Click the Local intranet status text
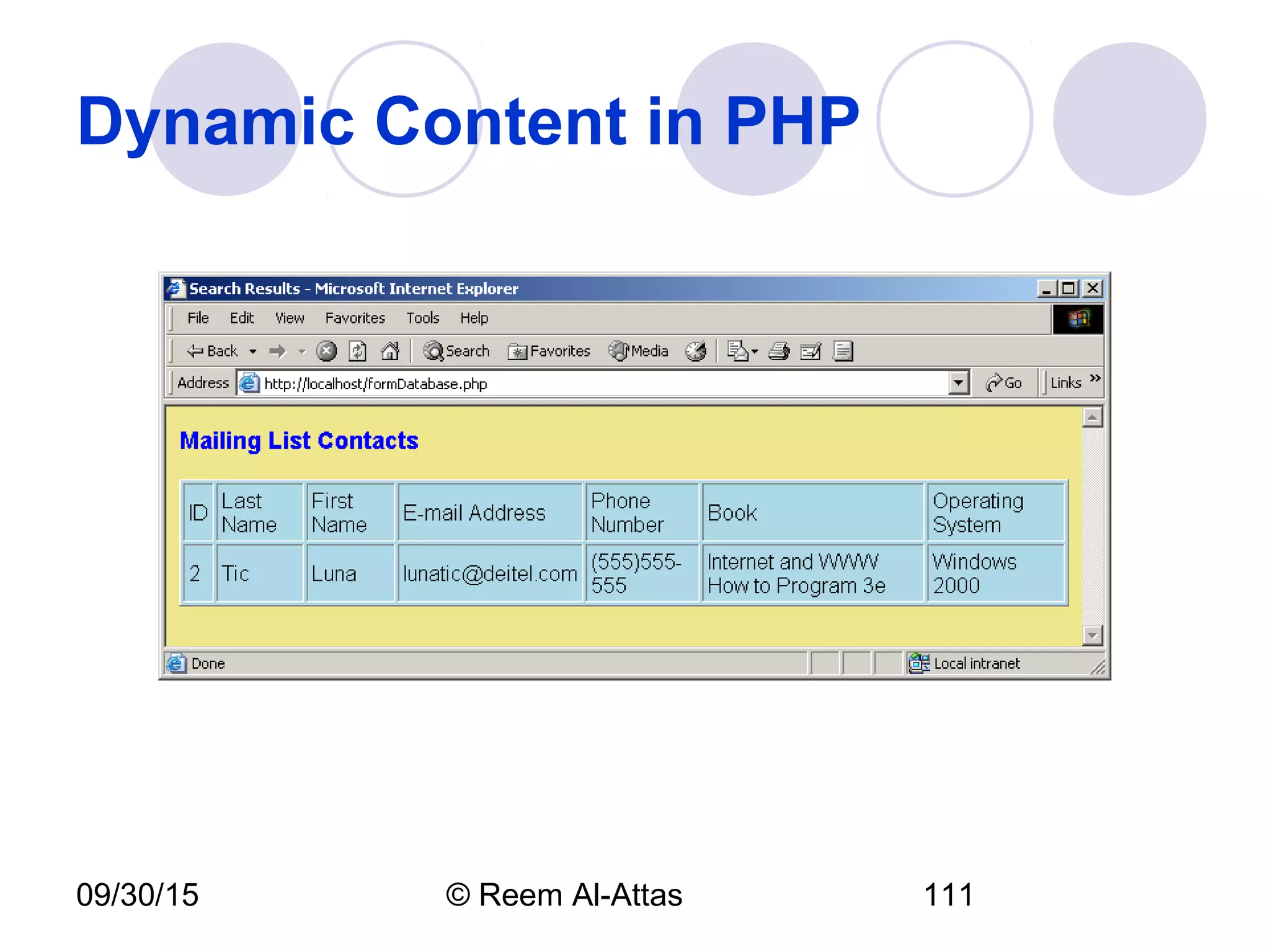 (x=977, y=664)
